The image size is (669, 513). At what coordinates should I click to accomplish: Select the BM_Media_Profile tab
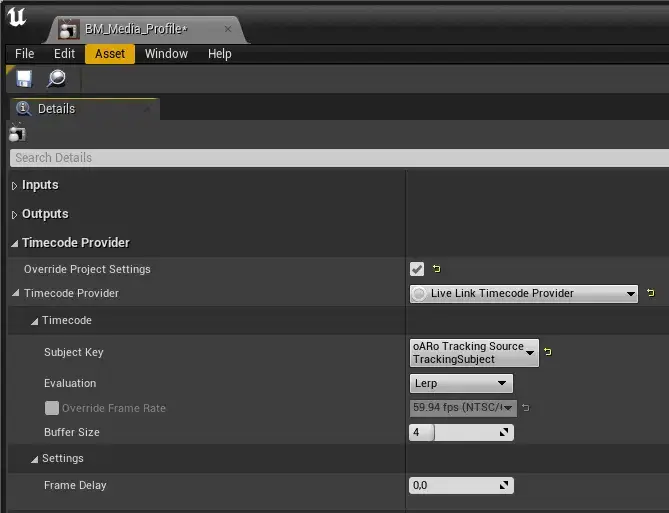click(x=136, y=29)
